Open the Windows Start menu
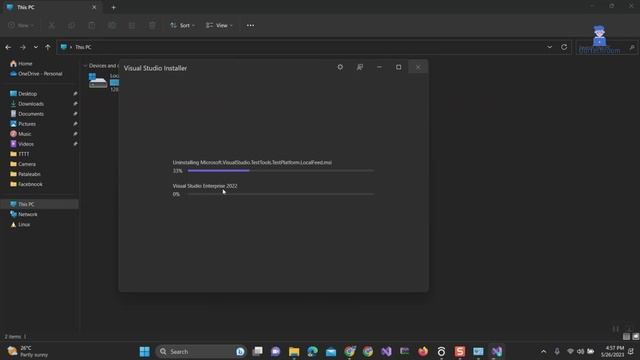This screenshot has width=640, height=360. (x=144, y=351)
